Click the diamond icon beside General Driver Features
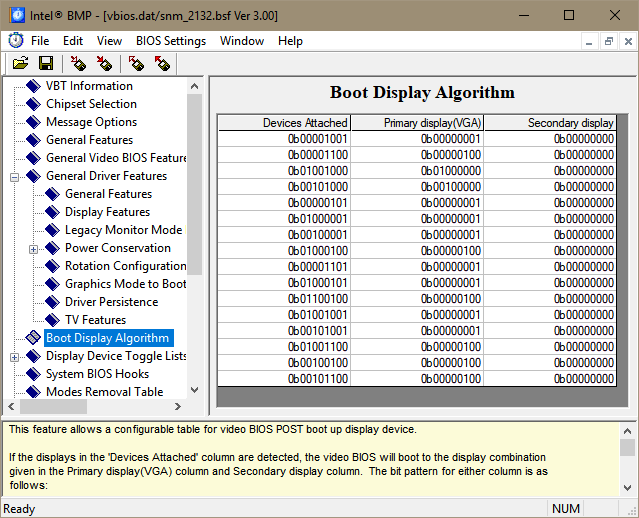 point(33,176)
